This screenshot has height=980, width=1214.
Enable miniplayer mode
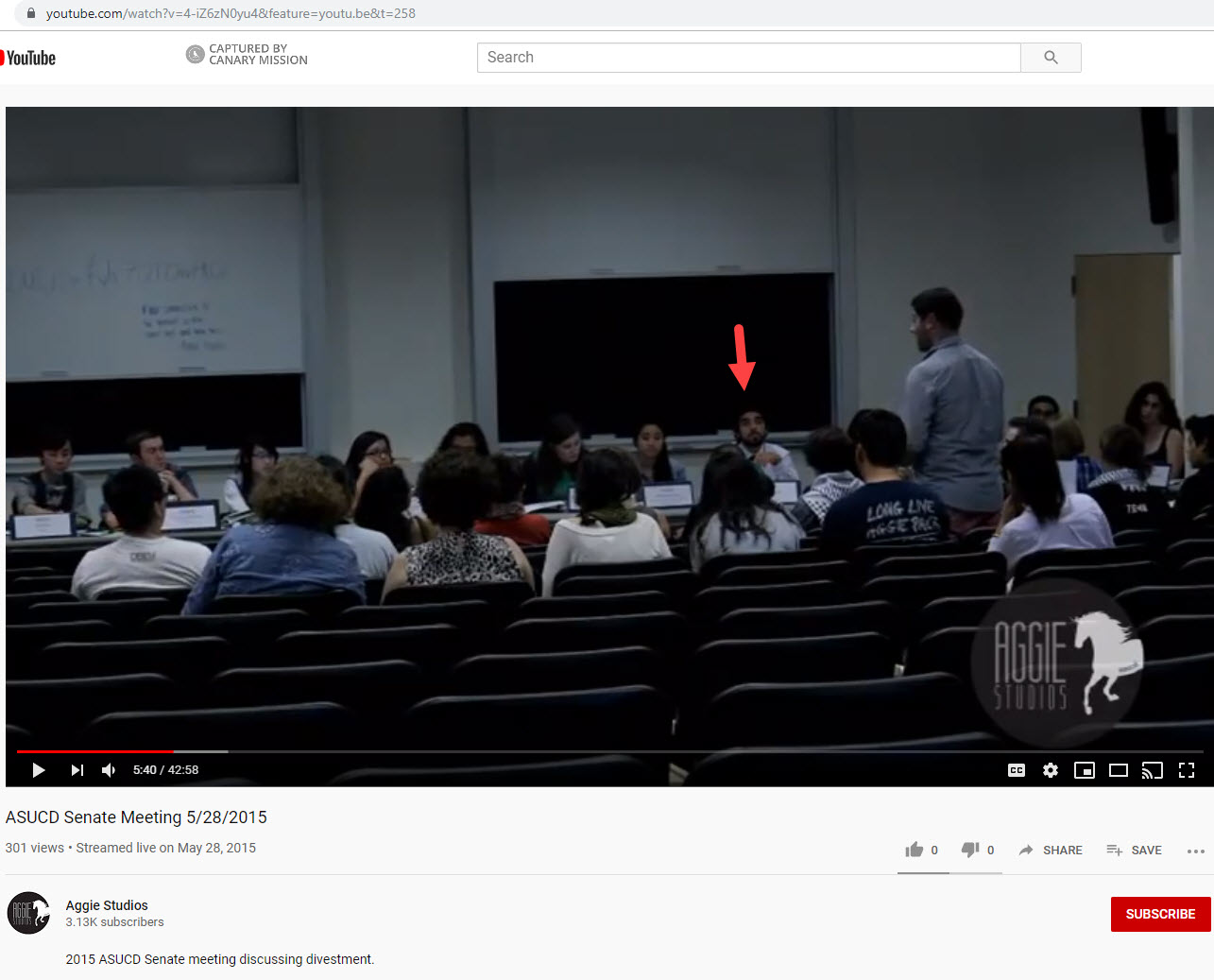(1084, 770)
